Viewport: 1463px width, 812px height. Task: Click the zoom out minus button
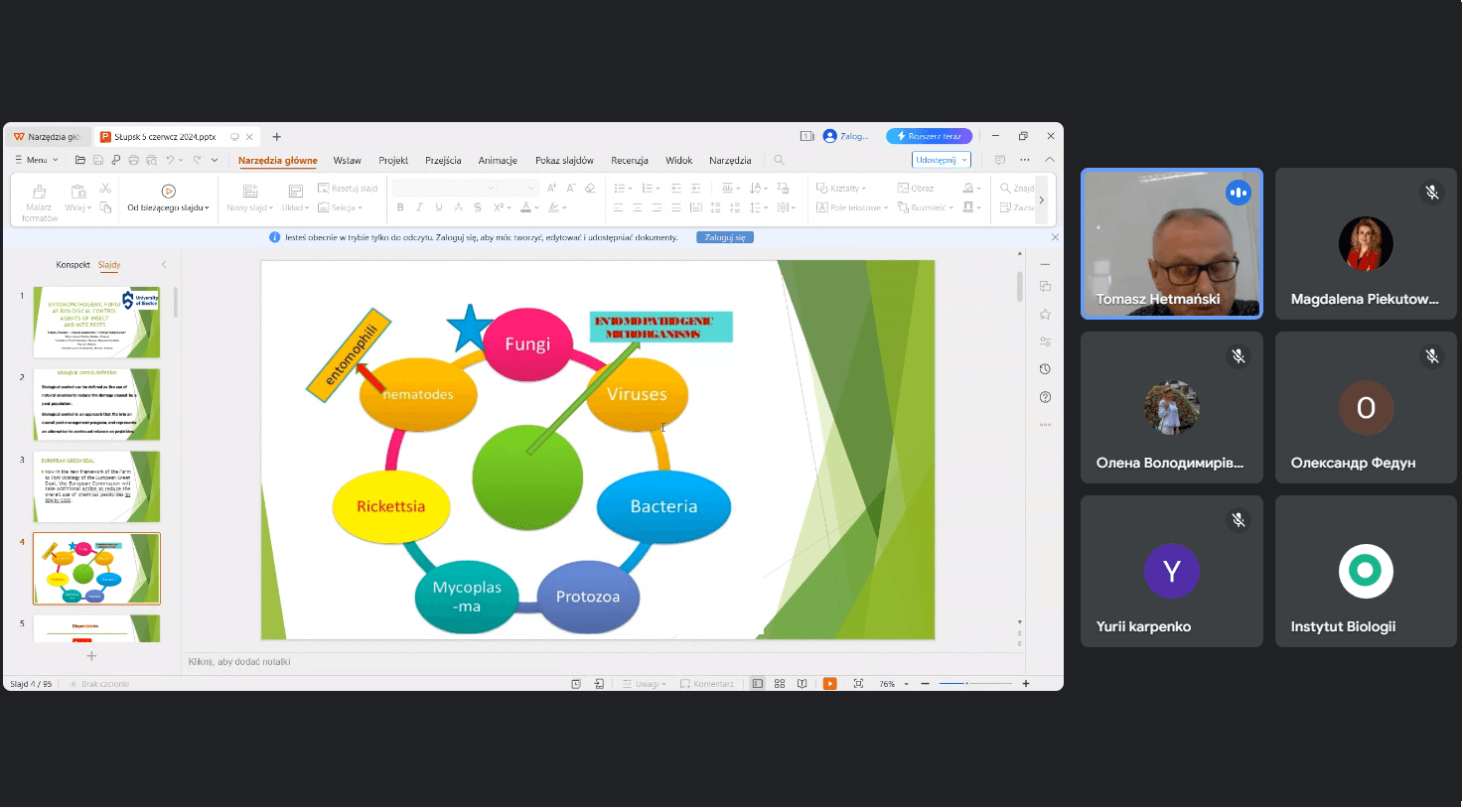tap(926, 684)
